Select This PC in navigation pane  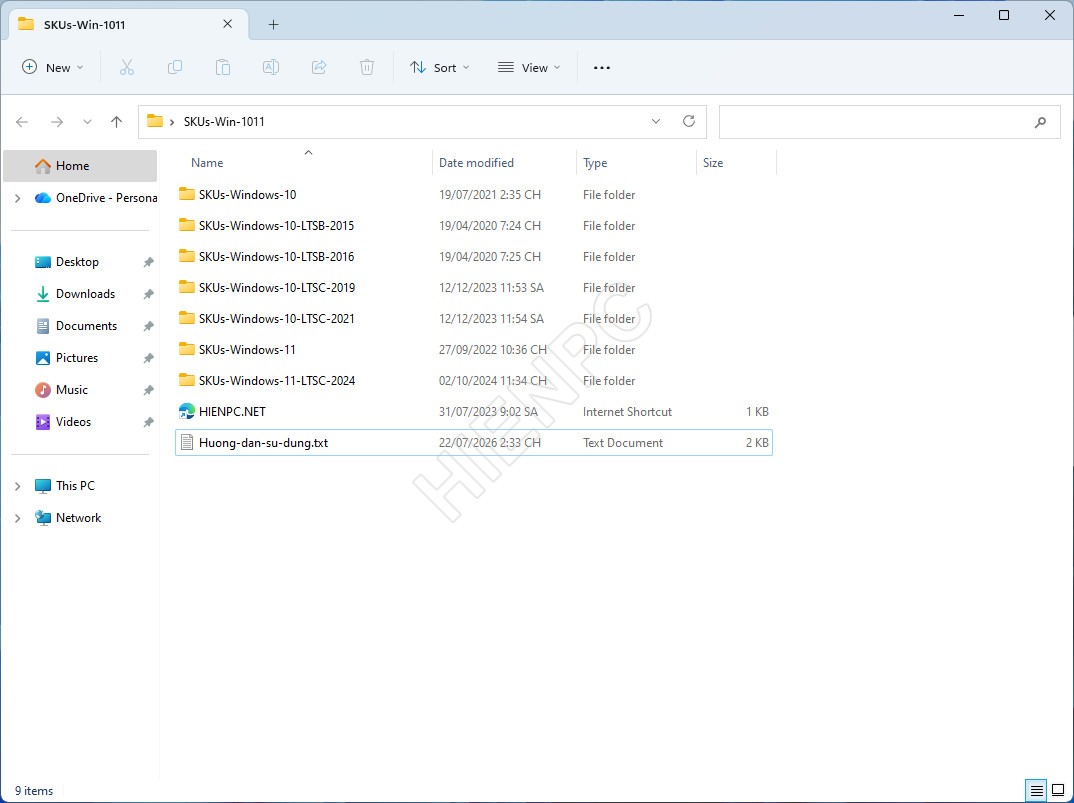click(x=75, y=486)
